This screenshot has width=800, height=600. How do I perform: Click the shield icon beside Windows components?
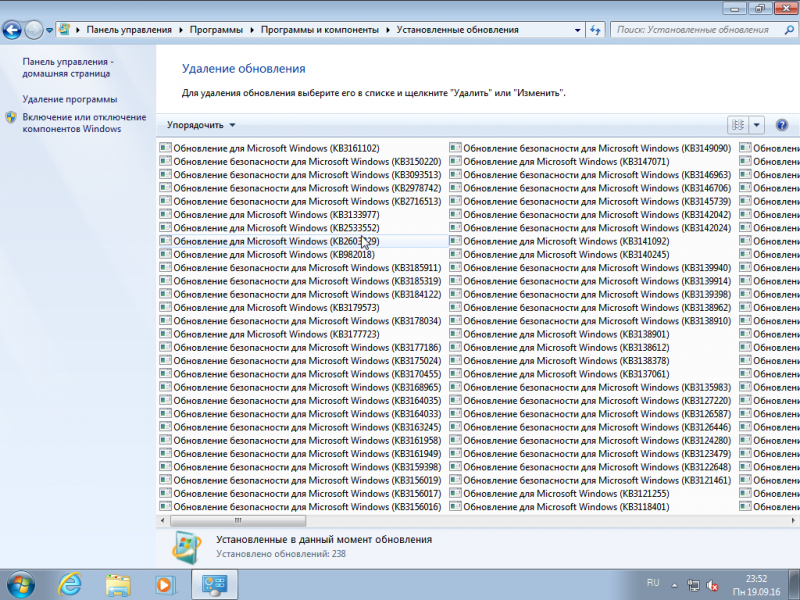click(x=11, y=117)
